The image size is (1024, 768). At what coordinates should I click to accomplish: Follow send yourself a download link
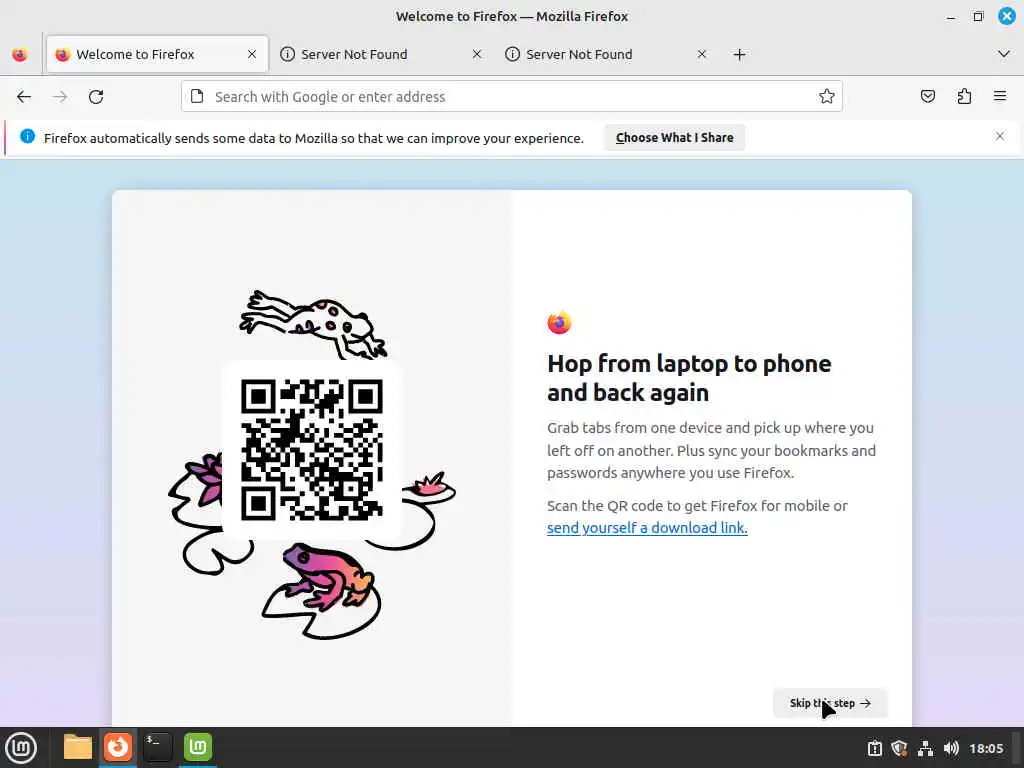point(647,528)
